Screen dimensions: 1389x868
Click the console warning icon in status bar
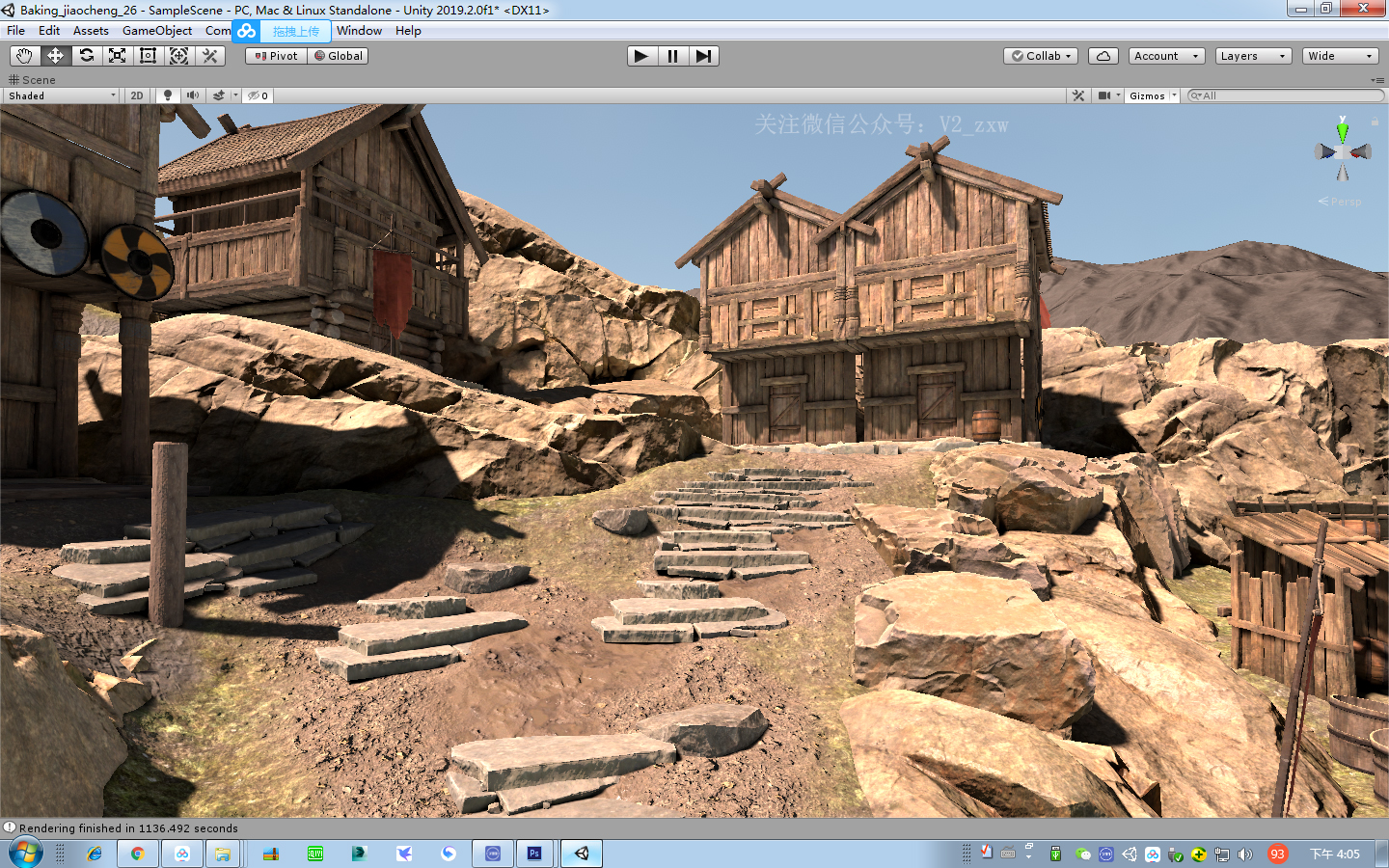[x=10, y=827]
